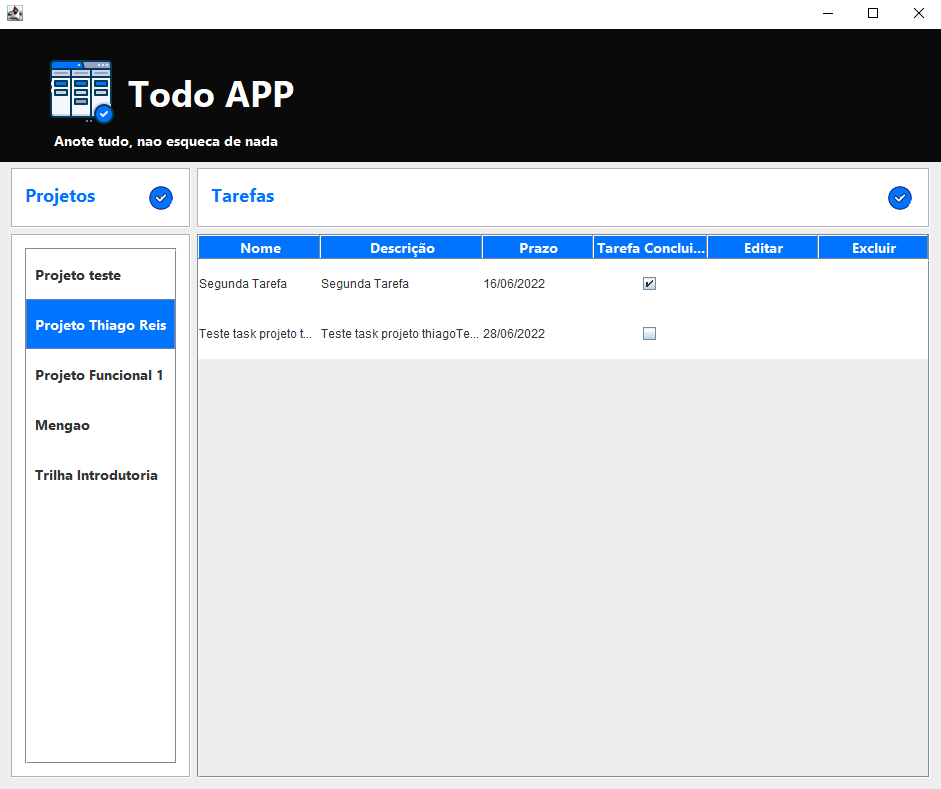The height and width of the screenshot is (789, 941).
Task: Switch to the Mengao project
Action: tap(100, 425)
